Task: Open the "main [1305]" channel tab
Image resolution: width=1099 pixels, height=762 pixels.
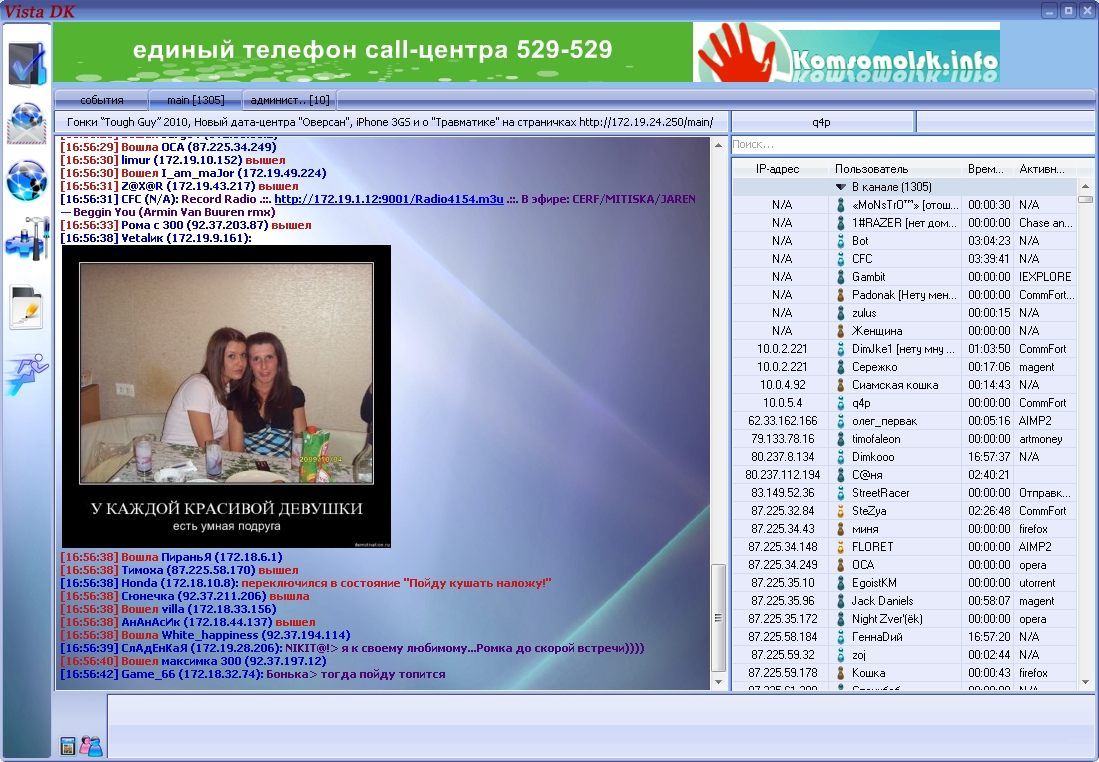Action: [195, 100]
